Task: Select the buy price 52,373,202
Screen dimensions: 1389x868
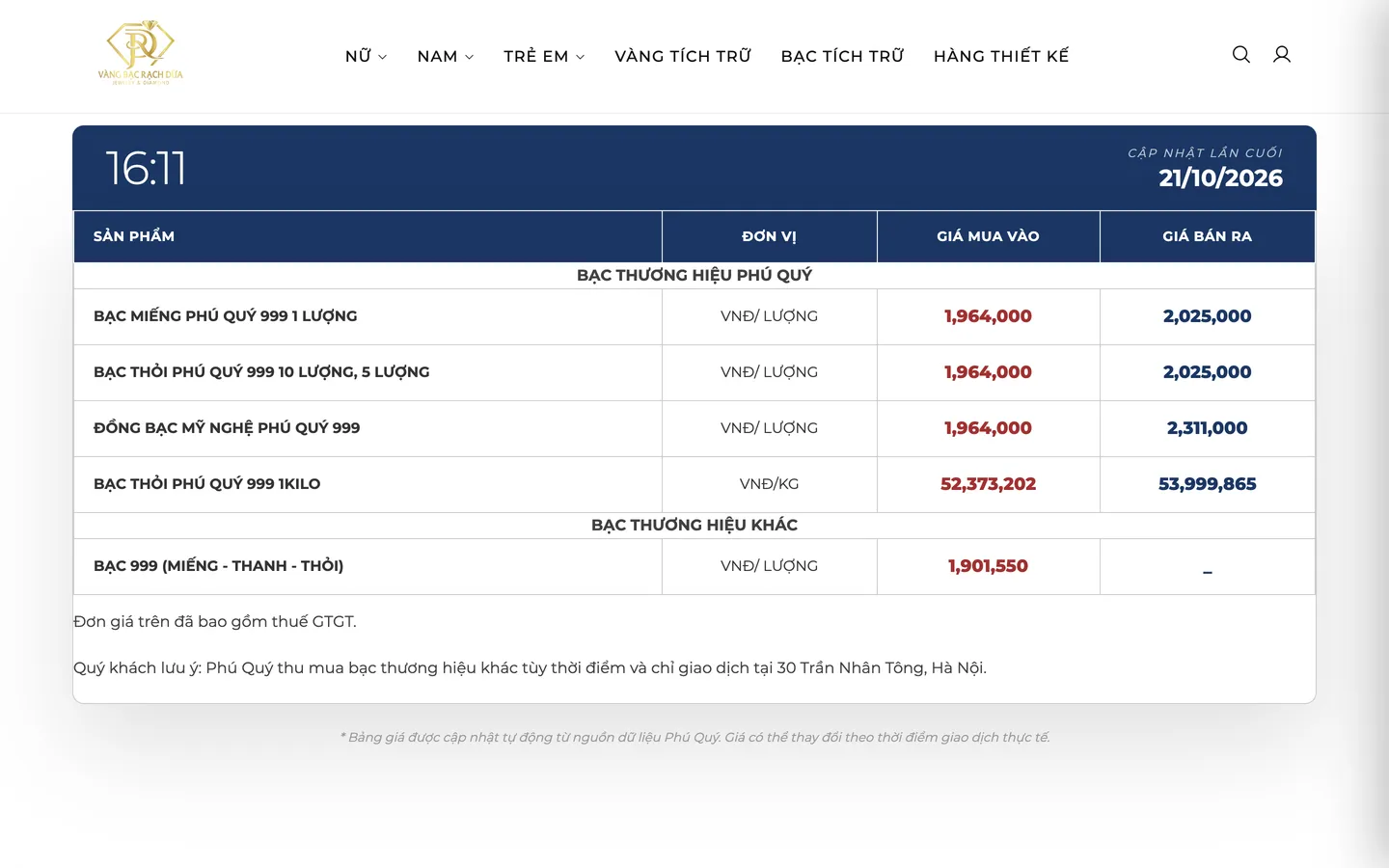Action: [989, 484]
